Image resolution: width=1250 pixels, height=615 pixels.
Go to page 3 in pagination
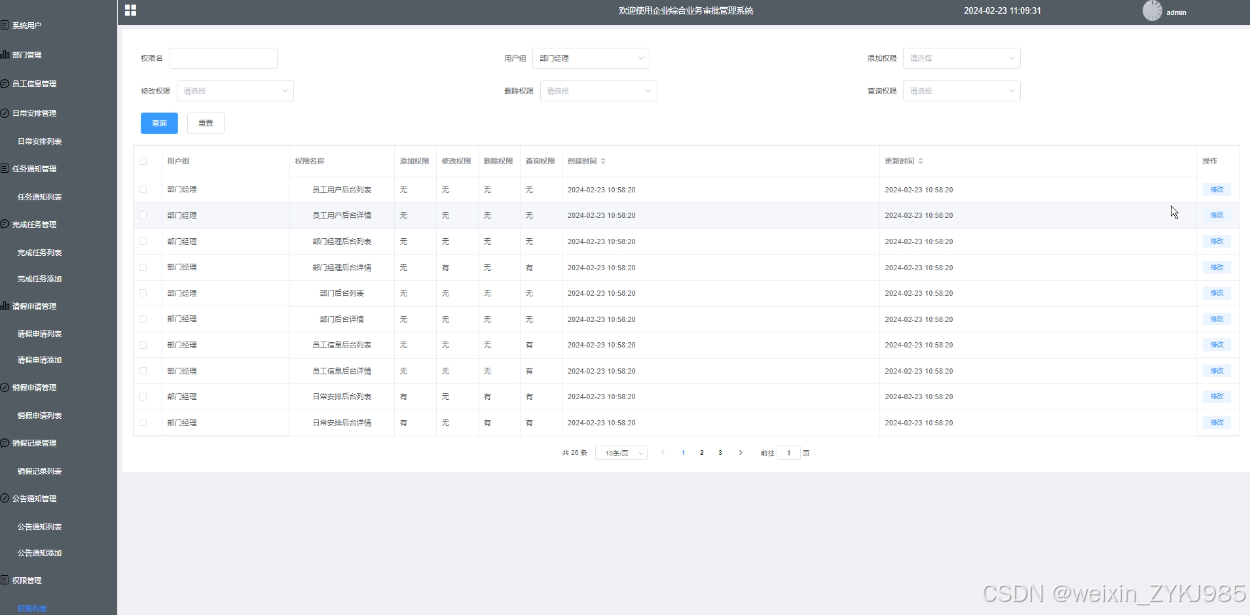pos(721,453)
